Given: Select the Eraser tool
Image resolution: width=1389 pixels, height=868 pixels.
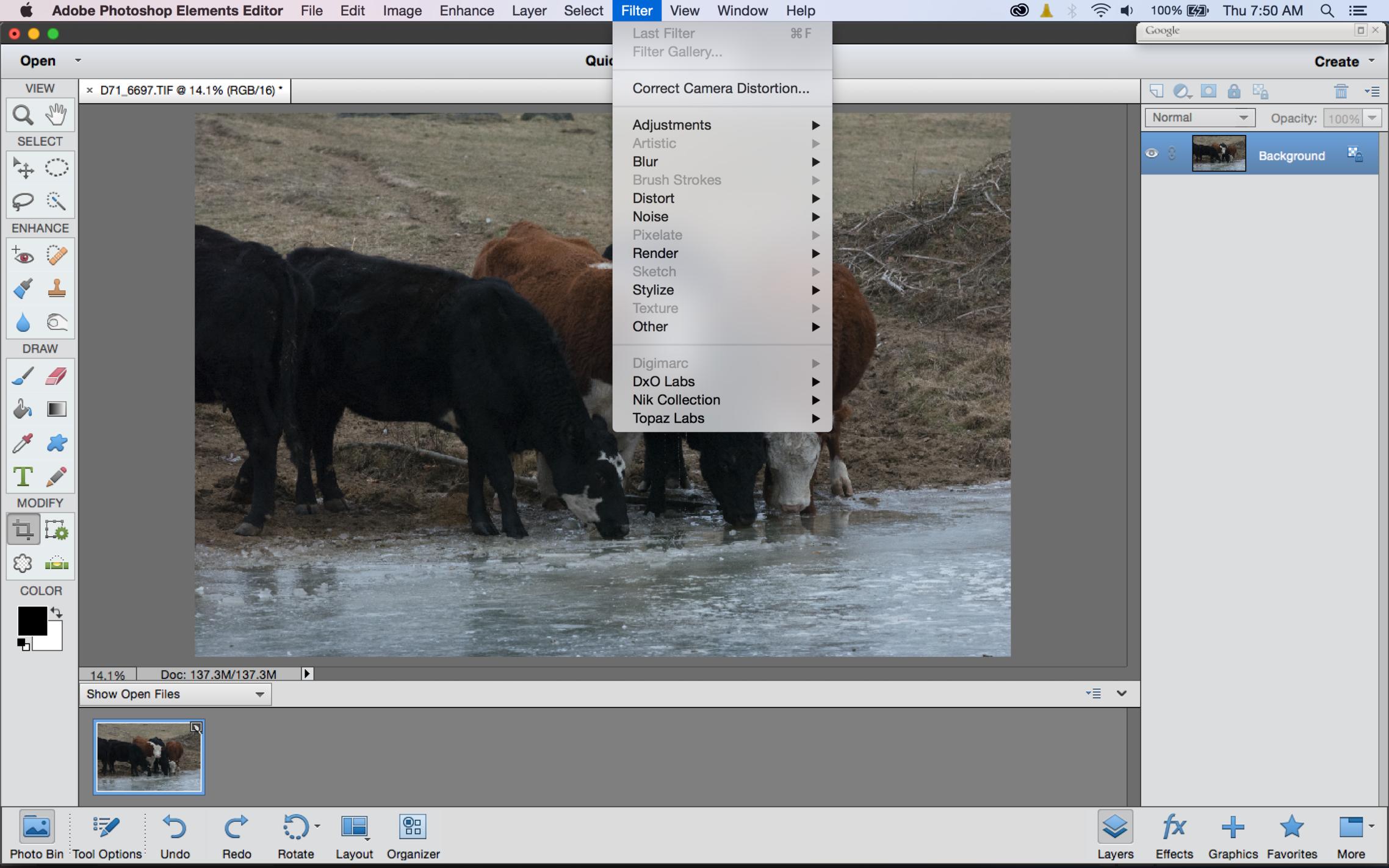Looking at the screenshot, I should tap(56, 376).
